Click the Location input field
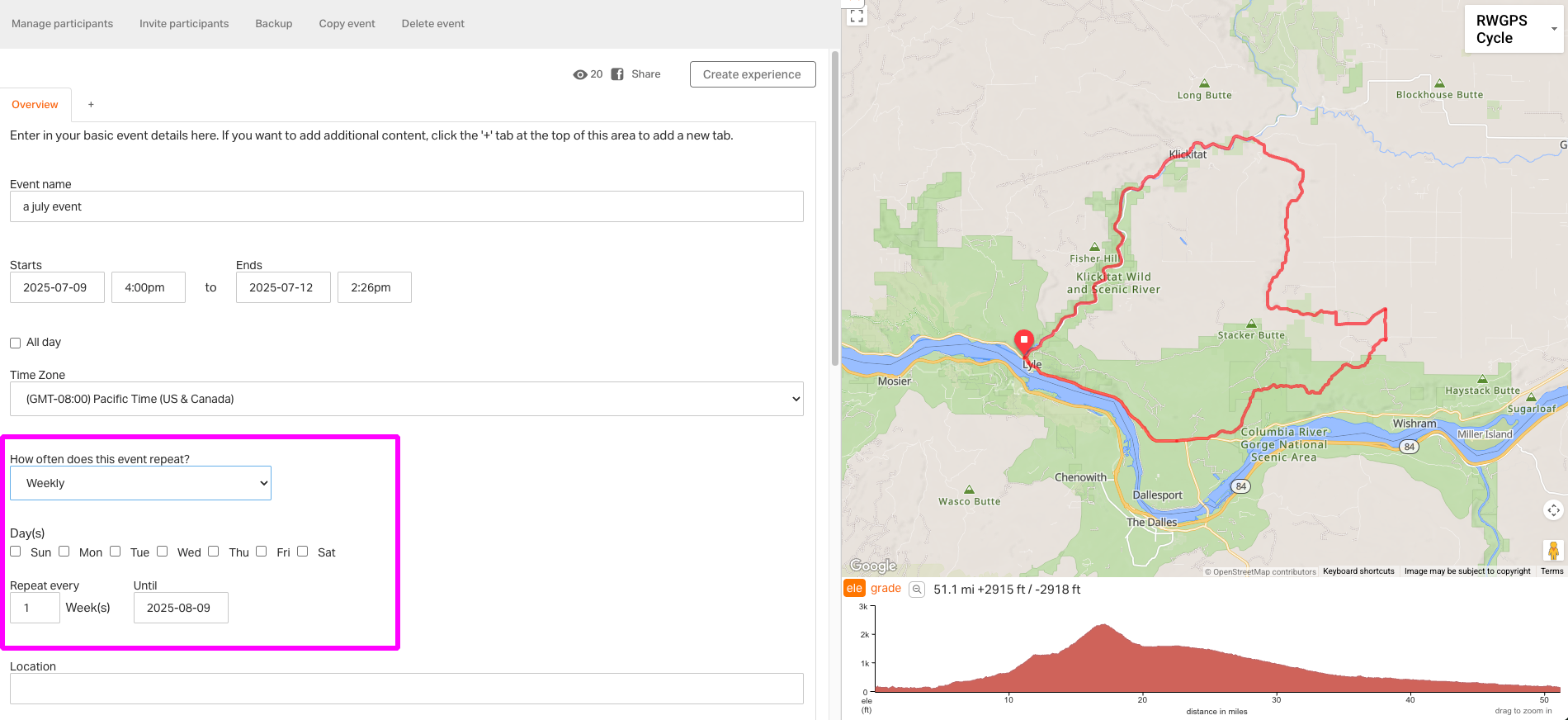The width and height of the screenshot is (1568, 720). (x=407, y=689)
